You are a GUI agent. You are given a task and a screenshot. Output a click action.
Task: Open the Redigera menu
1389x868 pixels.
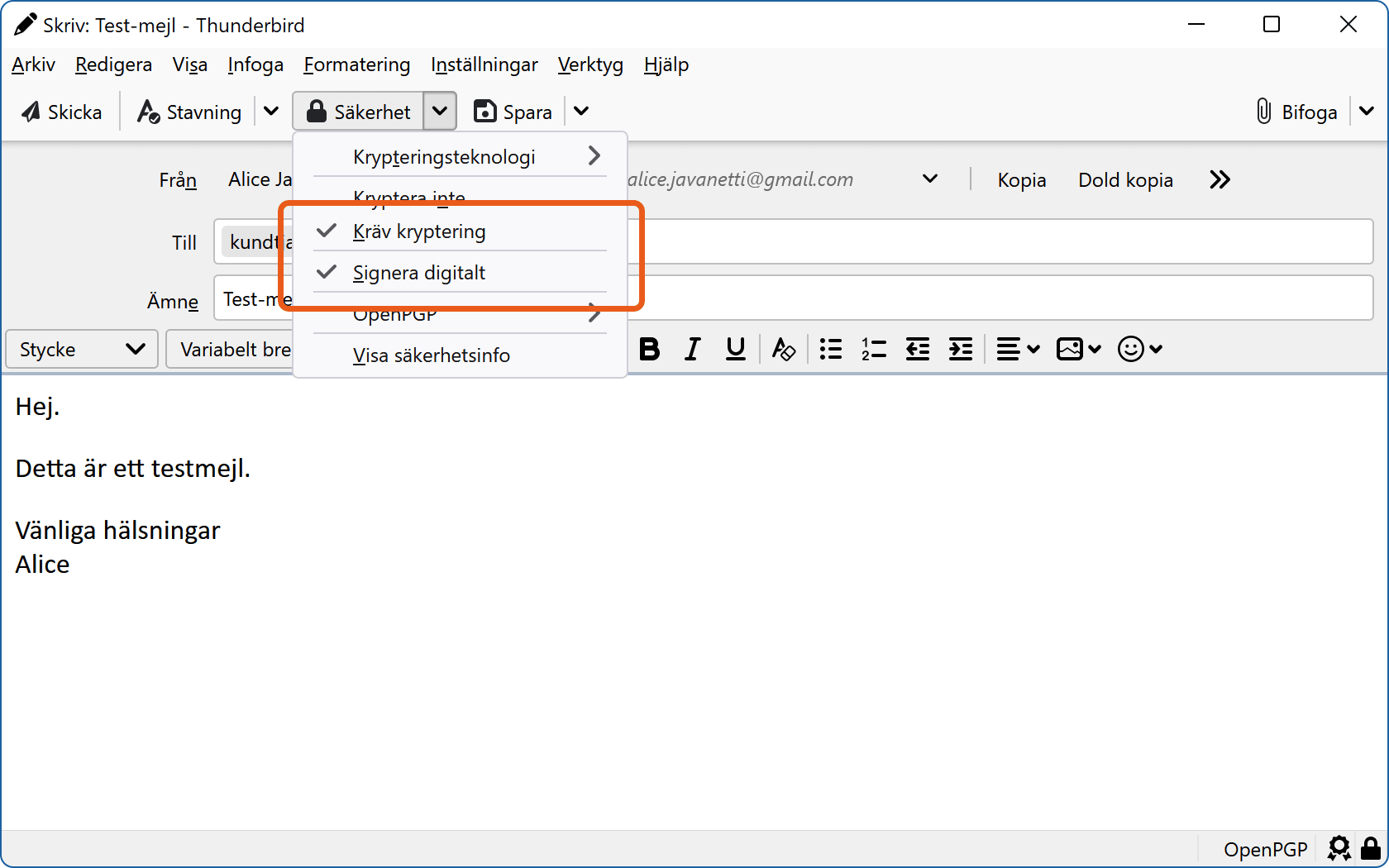pos(113,64)
